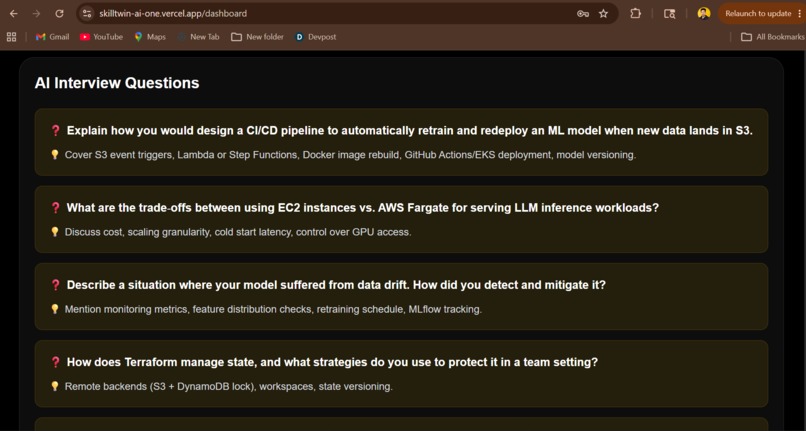Image resolution: width=806 pixels, height=431 pixels.
Task: Open the apps grid icon in bookmarks bar
Action: 11,37
